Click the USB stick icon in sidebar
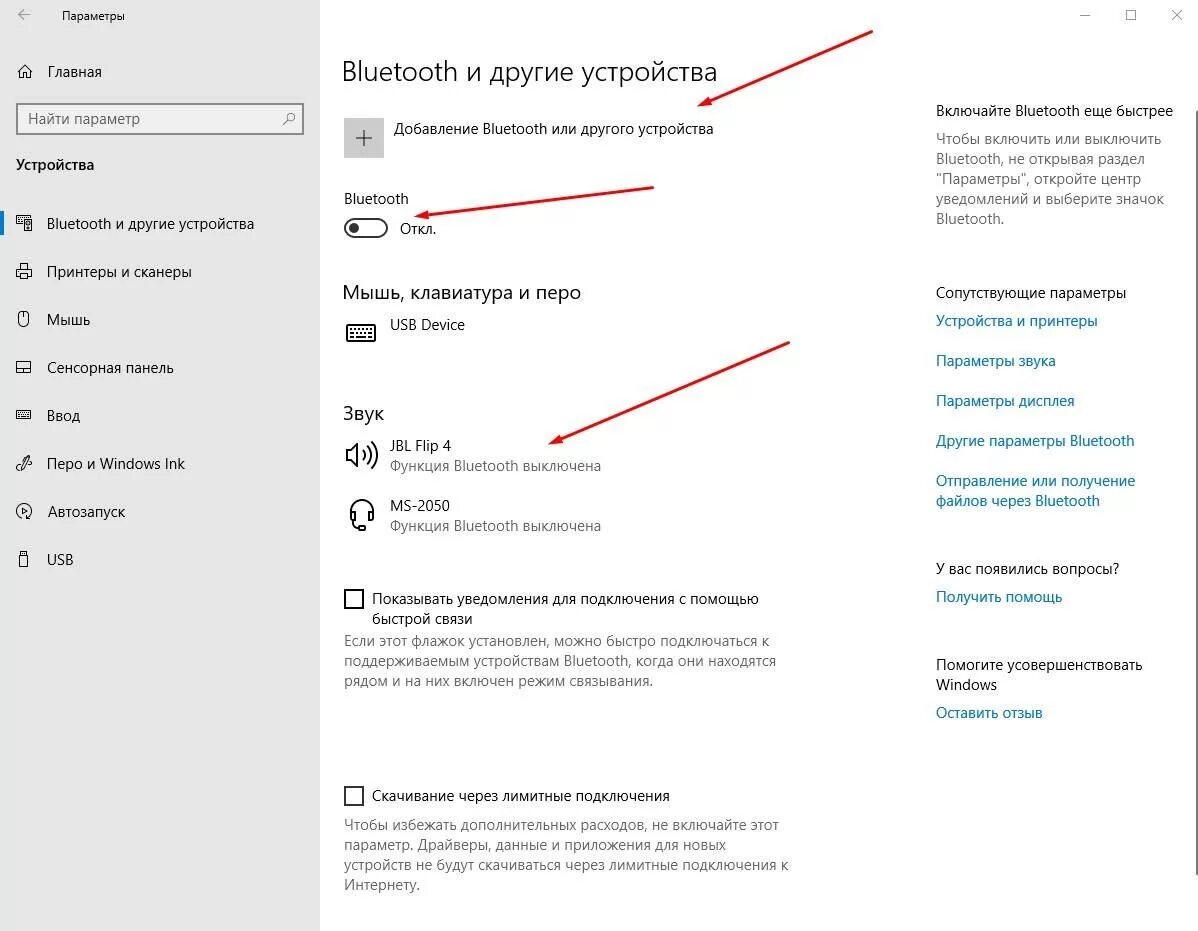This screenshot has height=931, width=1198. click(24, 559)
